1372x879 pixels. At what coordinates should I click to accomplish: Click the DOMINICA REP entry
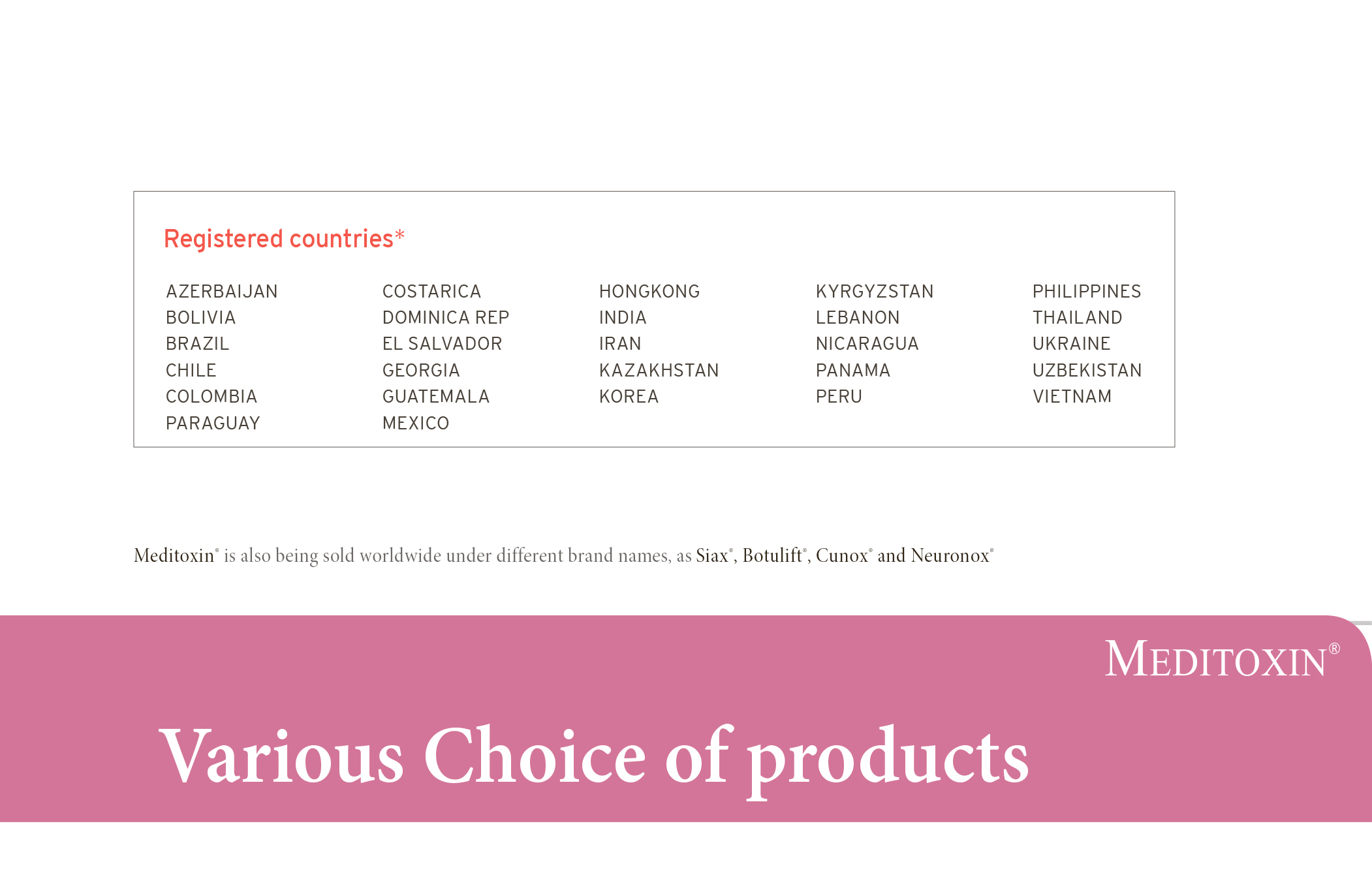tap(446, 317)
